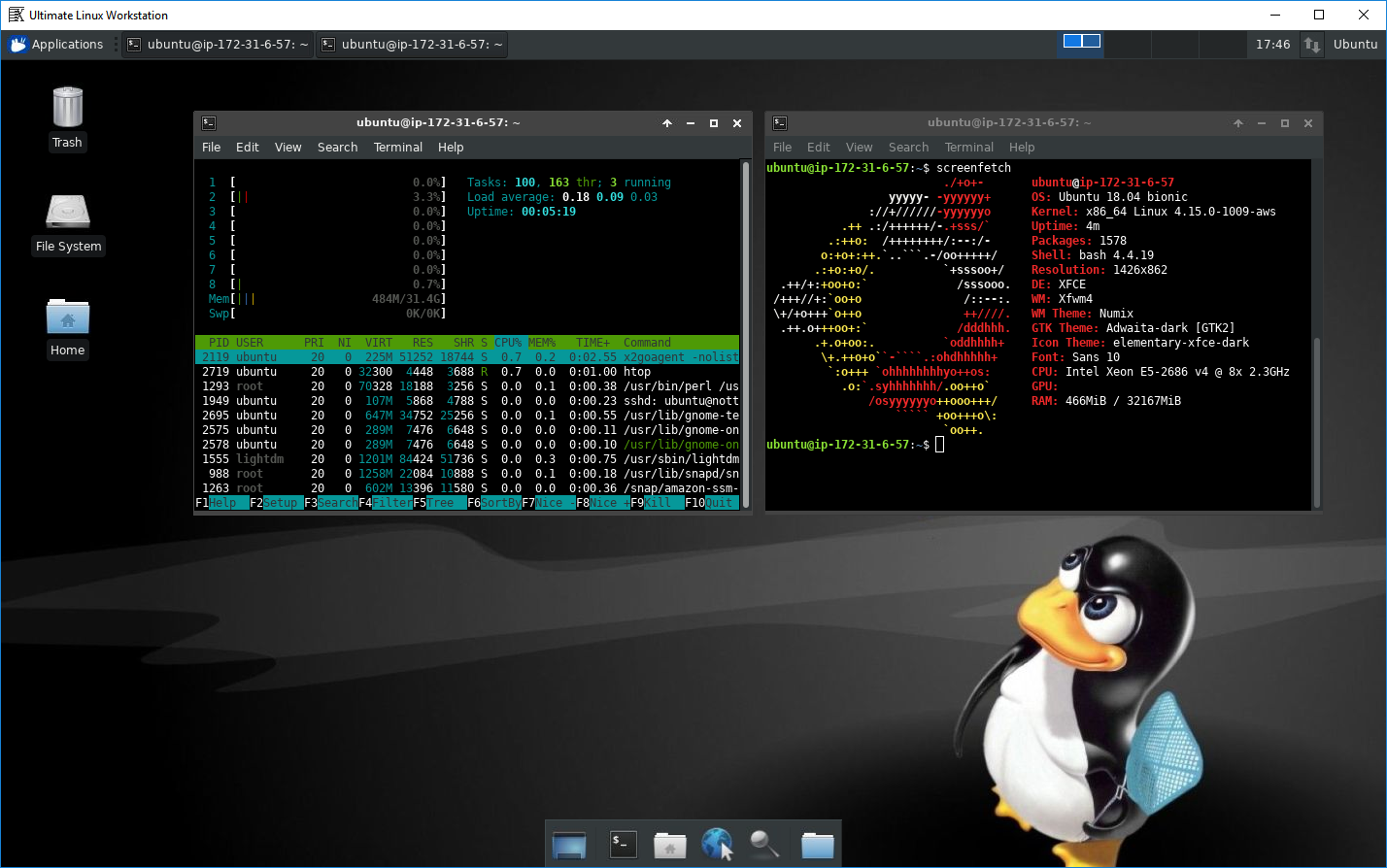Open the Applications menu in top panel
The image size is (1387, 868).
tap(57, 45)
